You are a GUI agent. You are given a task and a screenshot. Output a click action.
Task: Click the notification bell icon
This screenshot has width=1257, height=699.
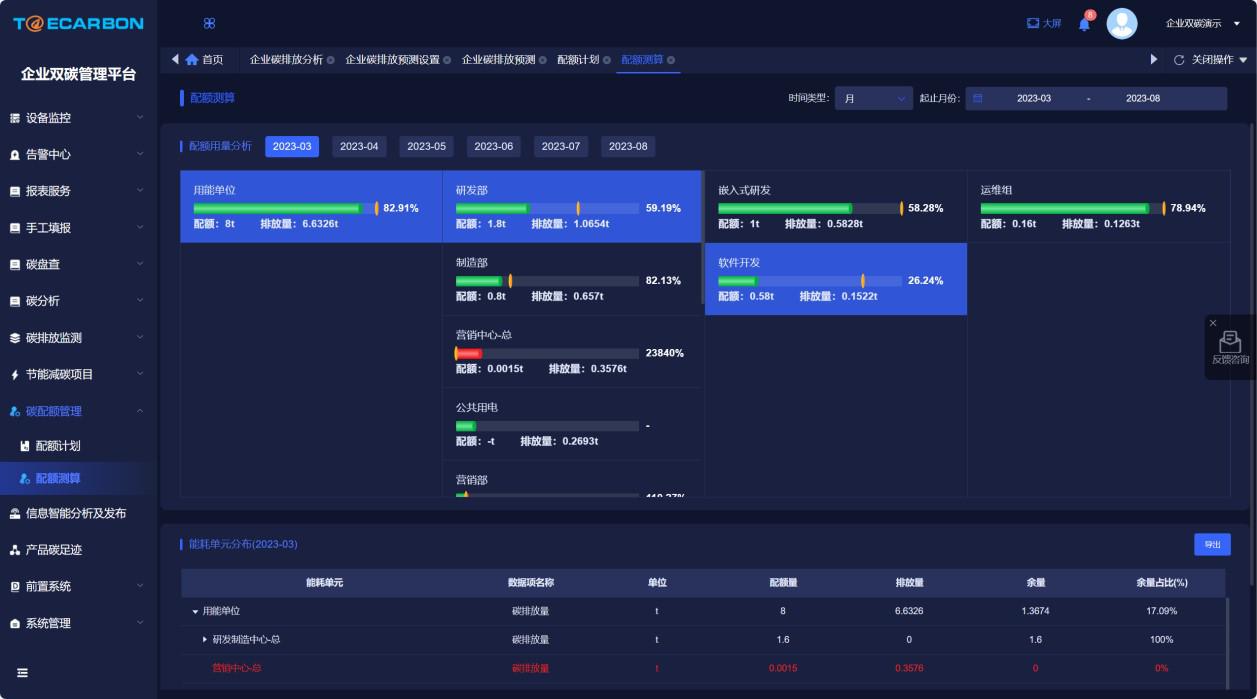pyautogui.click(x=1084, y=24)
